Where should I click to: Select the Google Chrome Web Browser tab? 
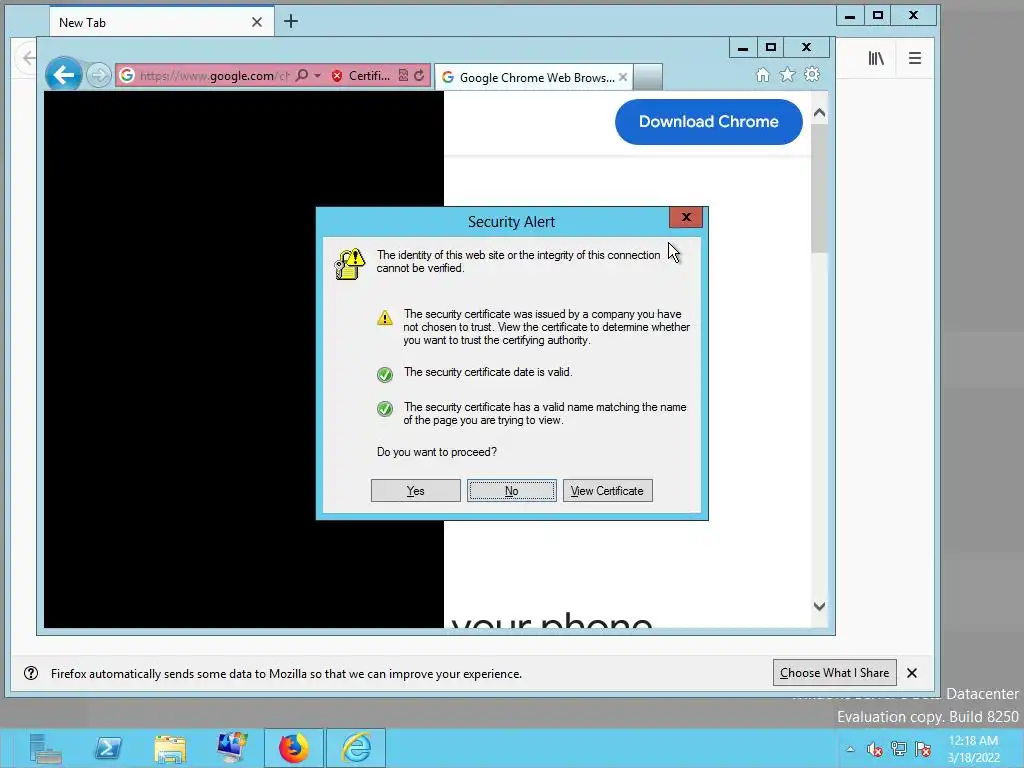click(533, 78)
